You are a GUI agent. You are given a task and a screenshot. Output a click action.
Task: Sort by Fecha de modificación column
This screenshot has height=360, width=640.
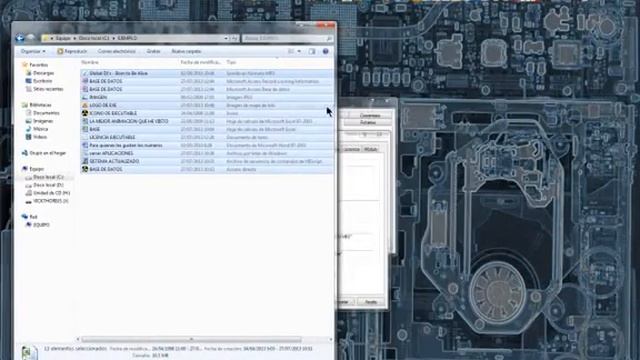pos(201,62)
